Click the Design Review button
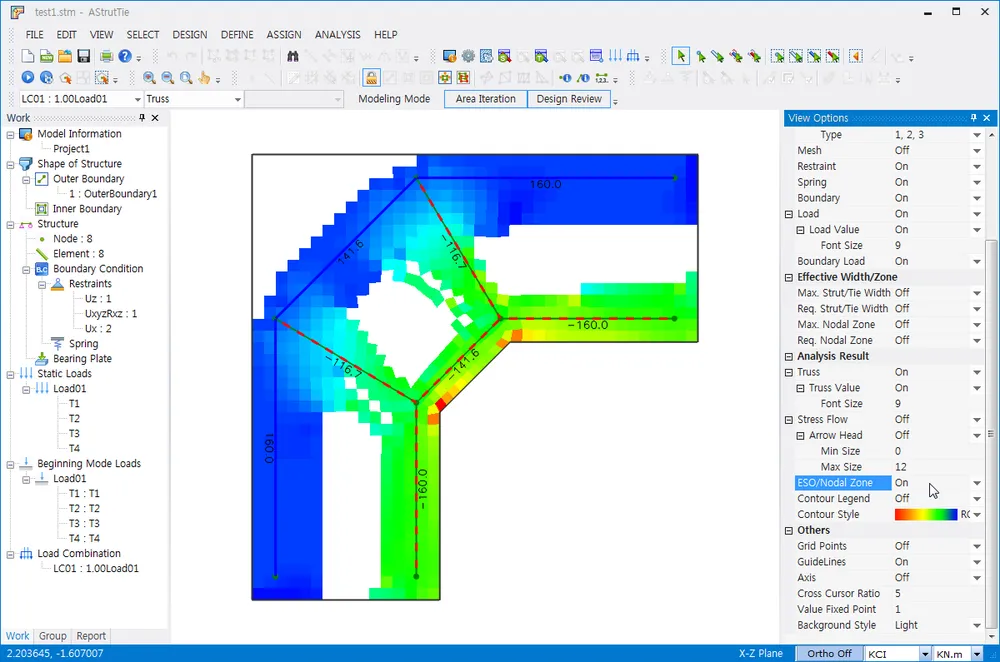The height and width of the screenshot is (662, 1000). click(x=569, y=99)
